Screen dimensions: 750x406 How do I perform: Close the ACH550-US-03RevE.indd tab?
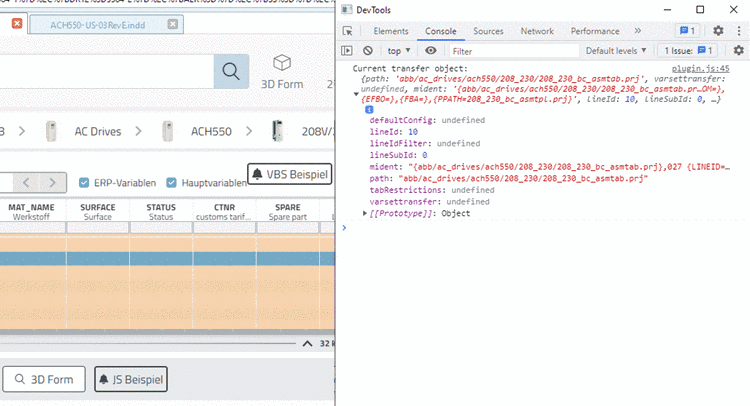[173, 24]
